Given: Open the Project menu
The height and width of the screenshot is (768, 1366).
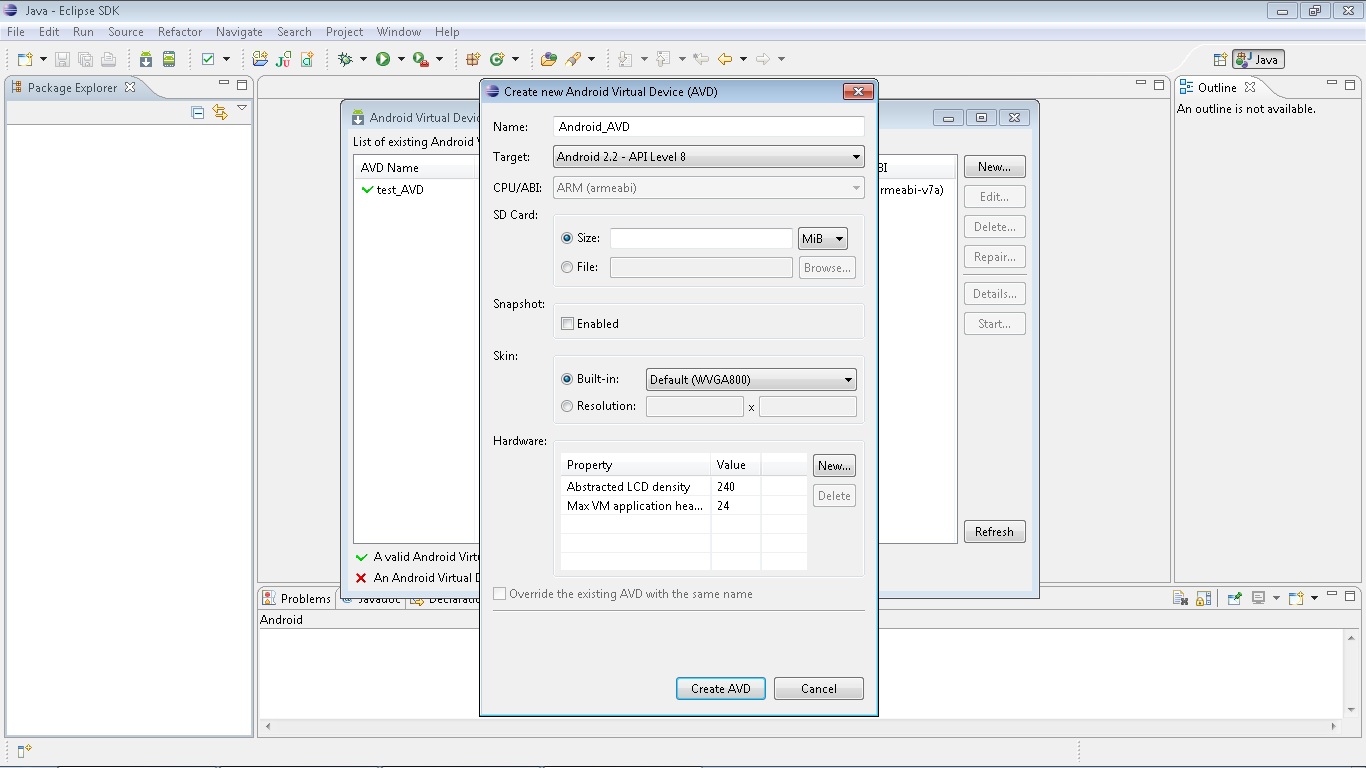Looking at the screenshot, I should (344, 32).
